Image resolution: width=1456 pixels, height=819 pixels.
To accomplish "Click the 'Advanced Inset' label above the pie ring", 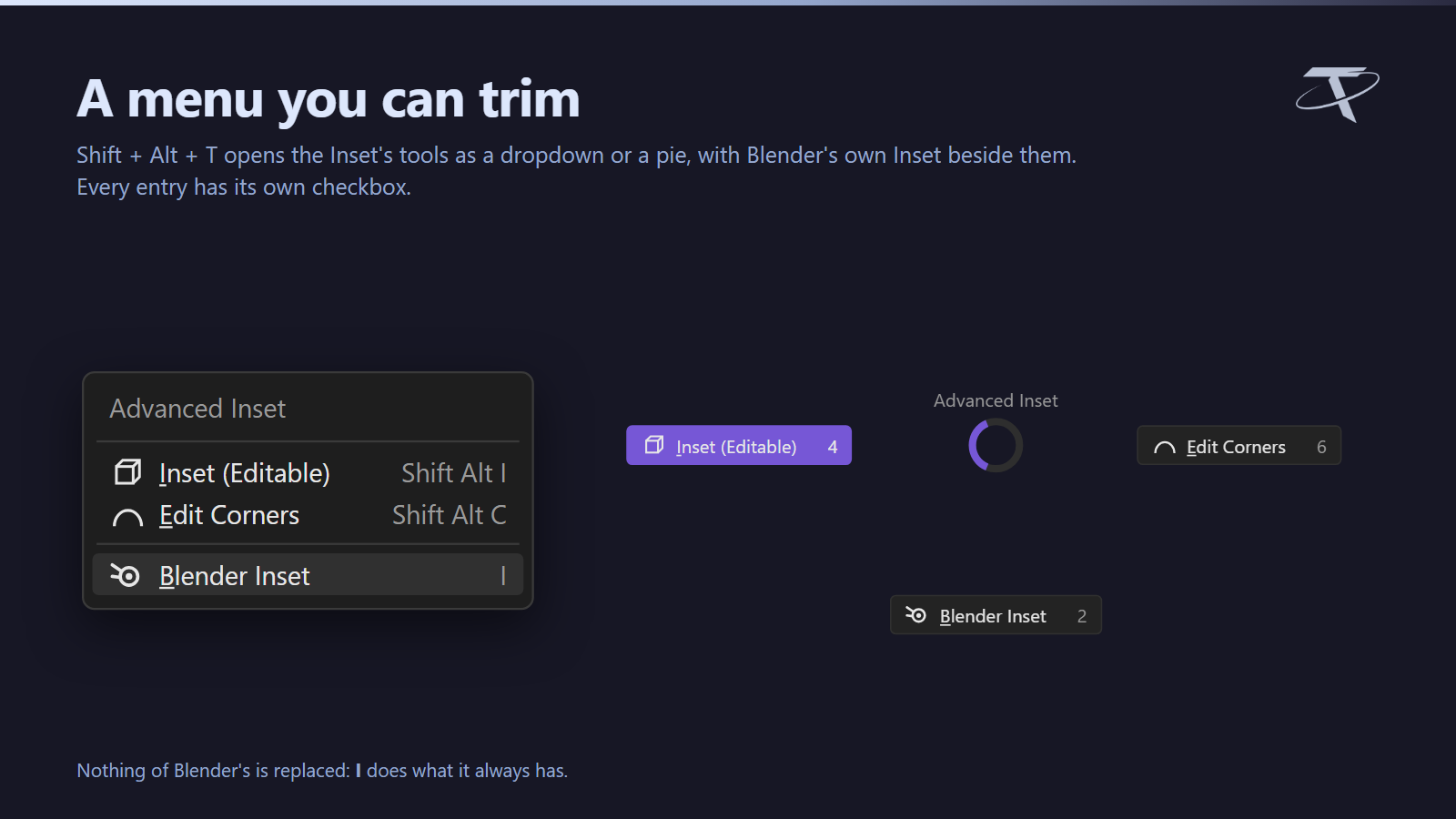I will tap(996, 400).
